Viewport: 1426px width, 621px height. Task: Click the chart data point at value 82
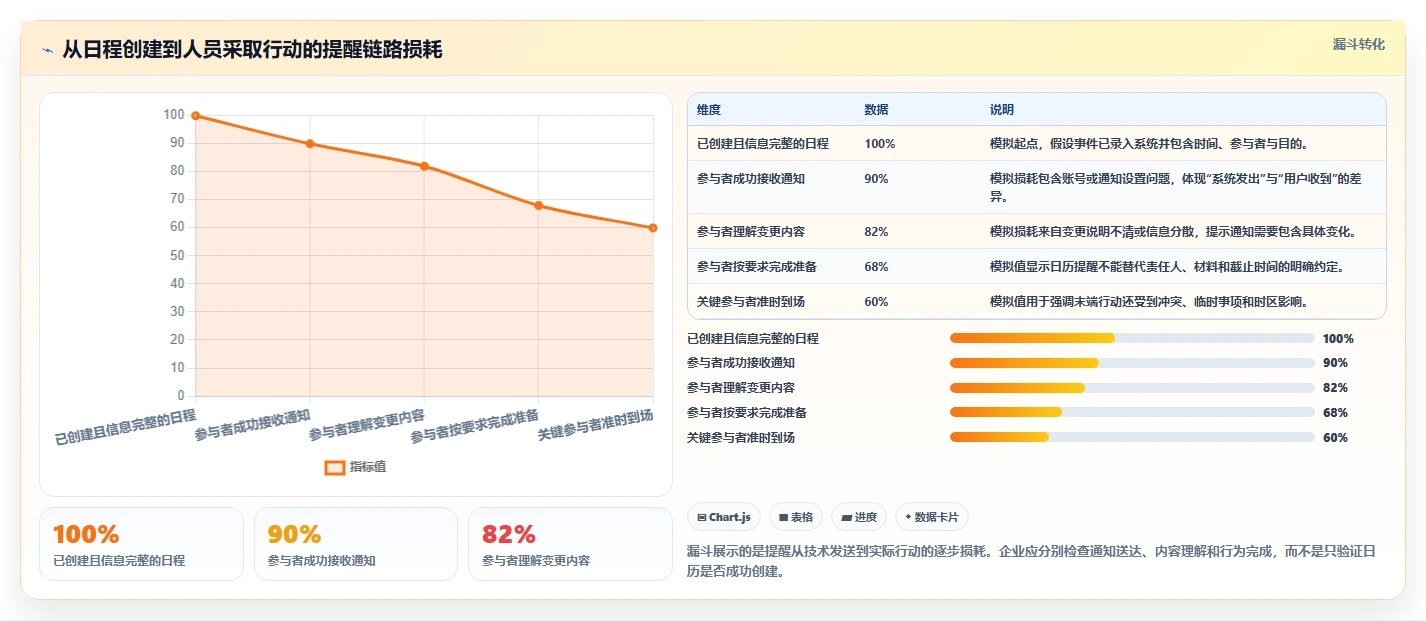[x=424, y=166]
